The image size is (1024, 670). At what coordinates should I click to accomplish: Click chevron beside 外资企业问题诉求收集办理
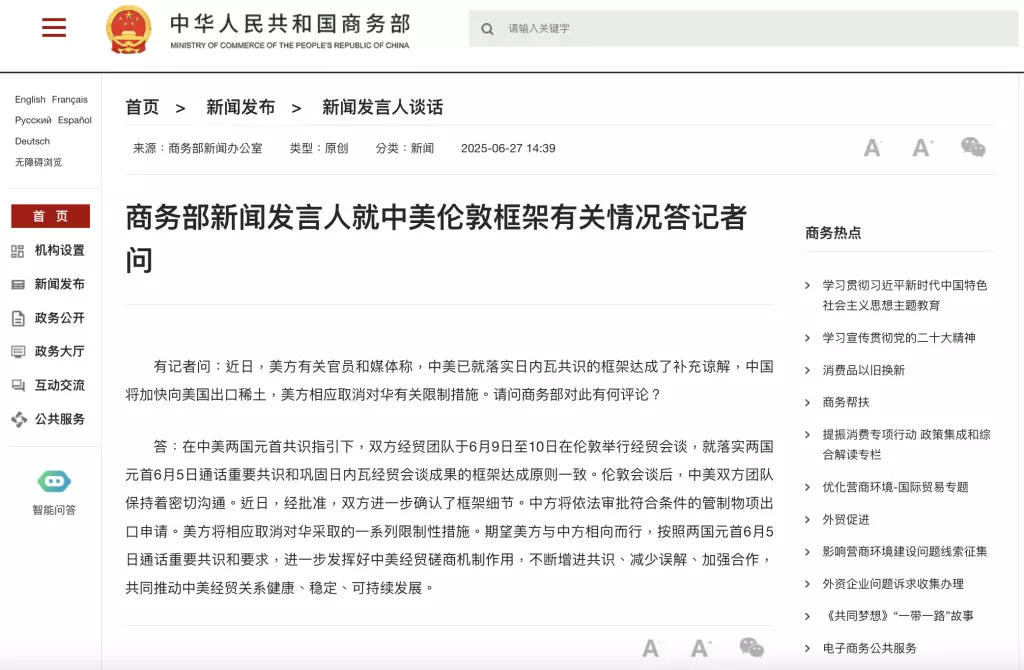point(808,584)
